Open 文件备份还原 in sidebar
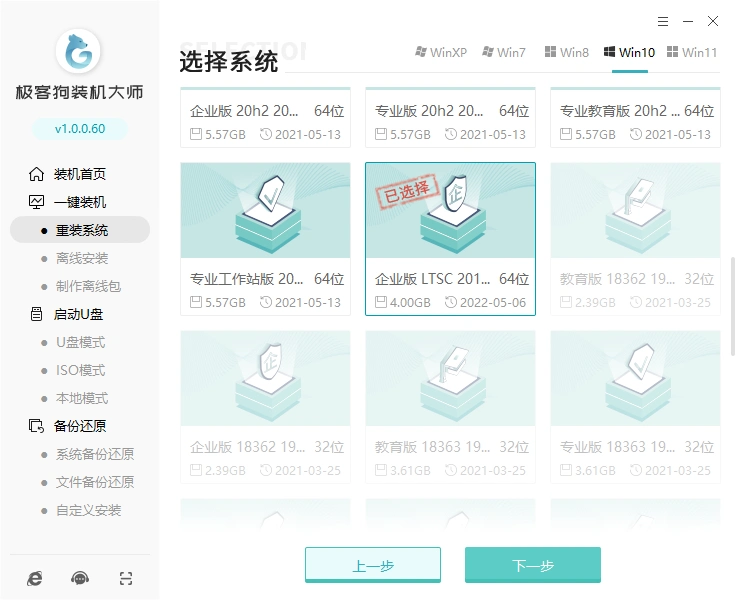740x600 pixels. coord(95,482)
